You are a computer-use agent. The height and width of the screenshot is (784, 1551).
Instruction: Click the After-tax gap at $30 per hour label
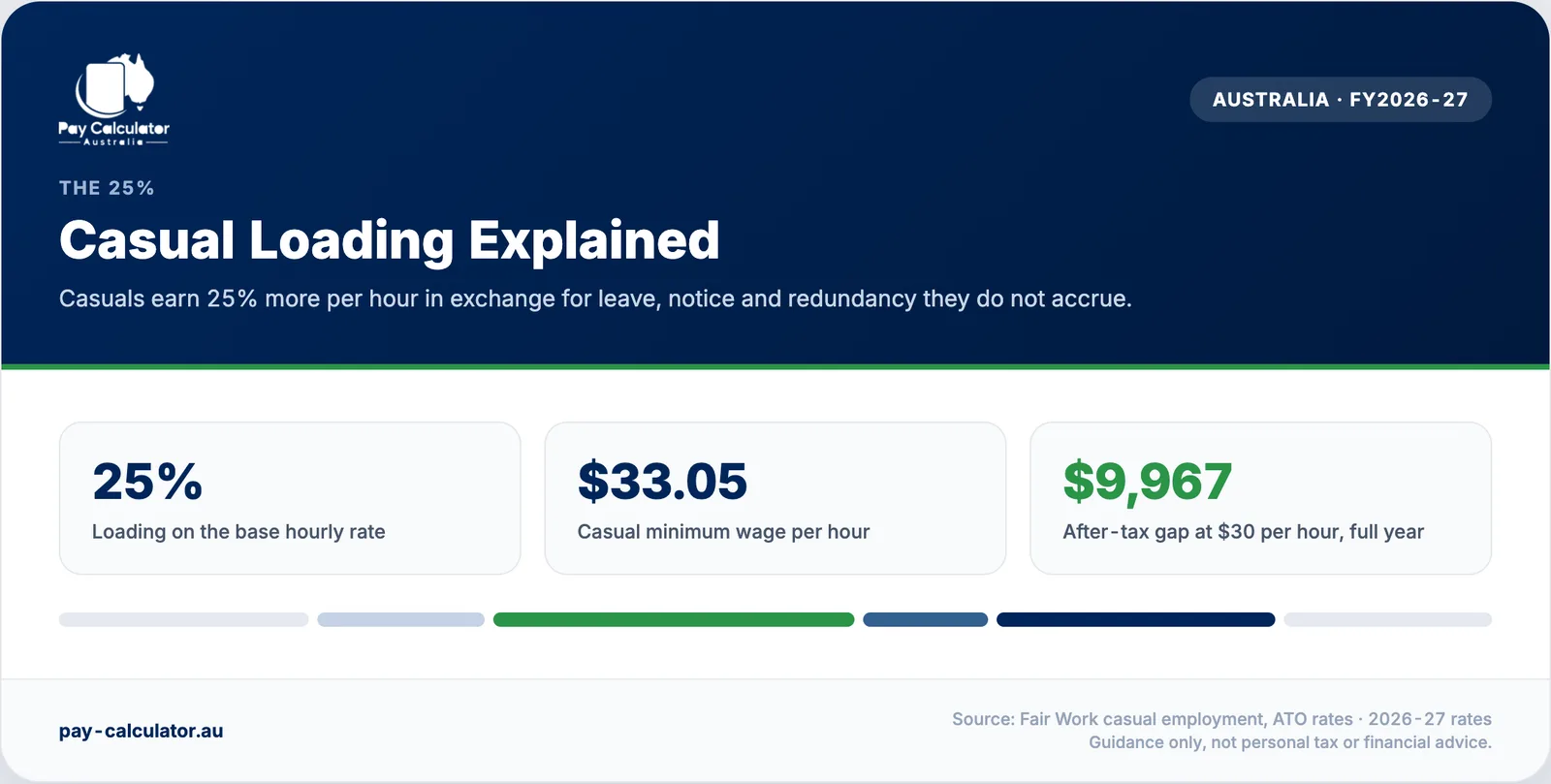(1244, 531)
